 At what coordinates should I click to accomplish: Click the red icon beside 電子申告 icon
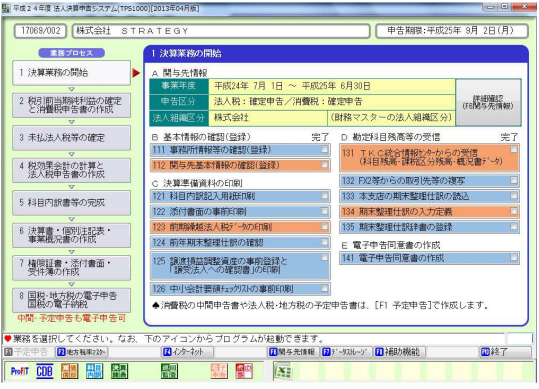click(244, 371)
